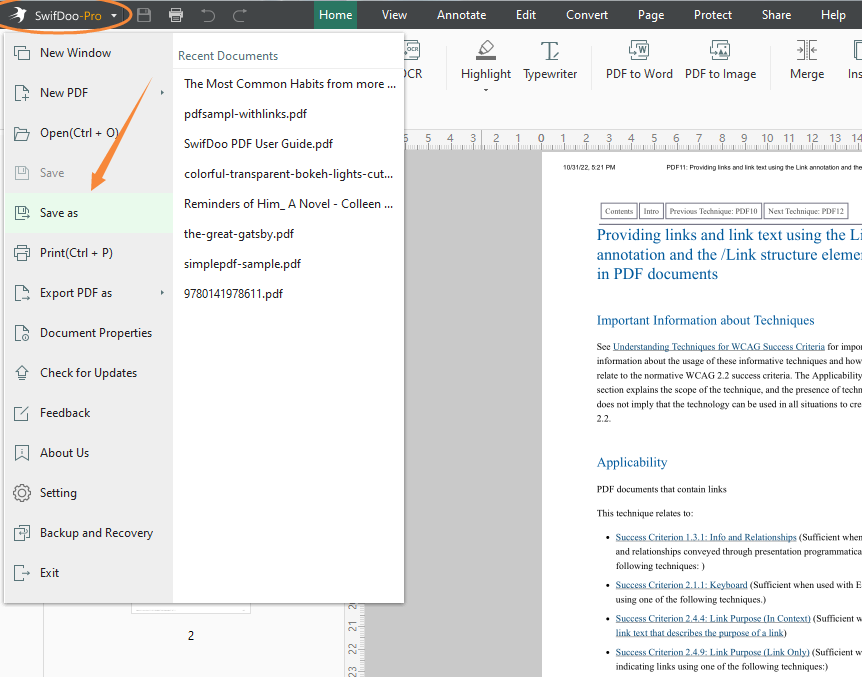The width and height of the screenshot is (862, 677).
Task: Open the Convert tab
Action: pyautogui.click(x=587, y=15)
